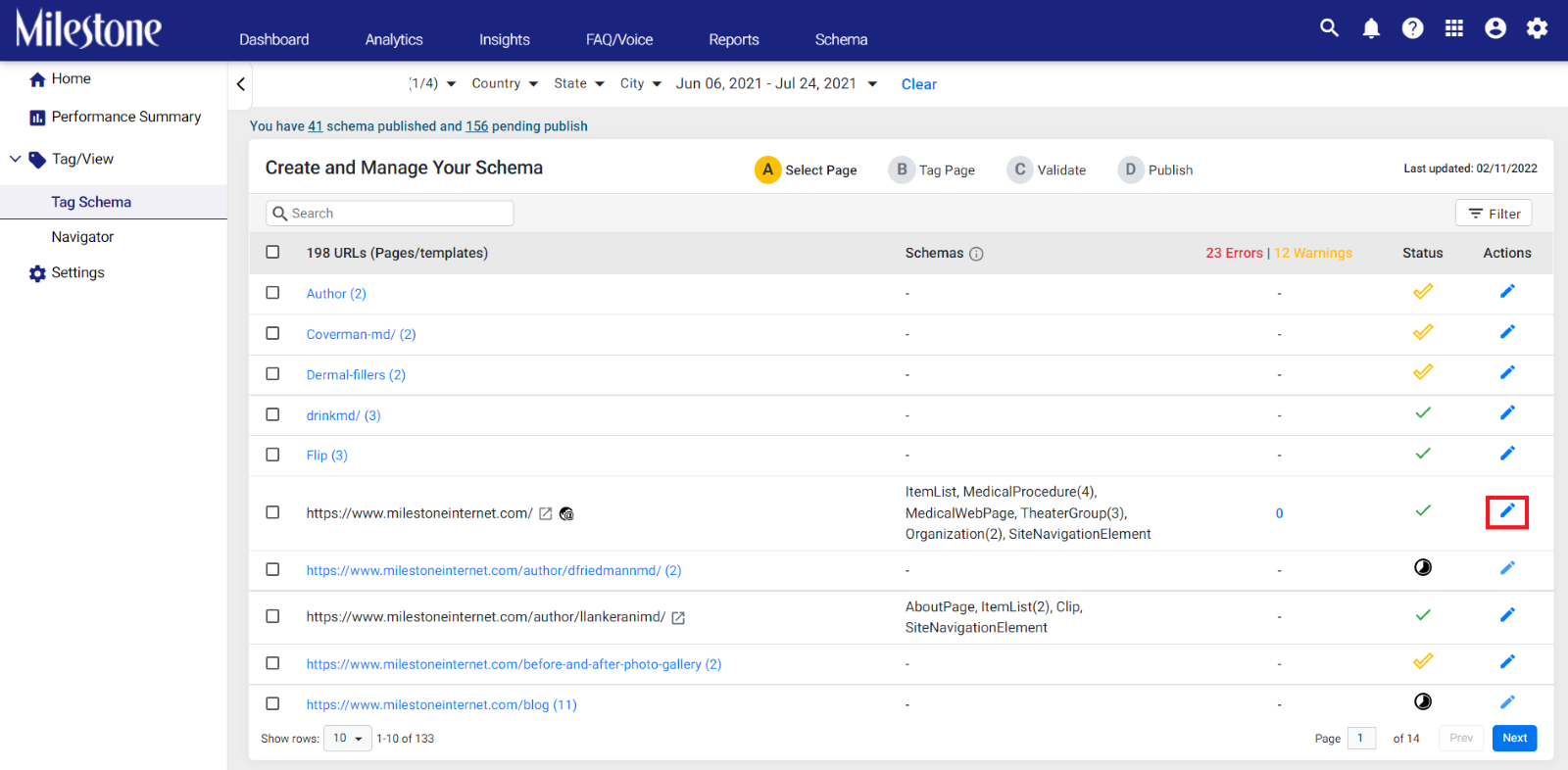Open the 156 pending publish link
The width and height of the screenshot is (1568, 770).
tap(476, 126)
